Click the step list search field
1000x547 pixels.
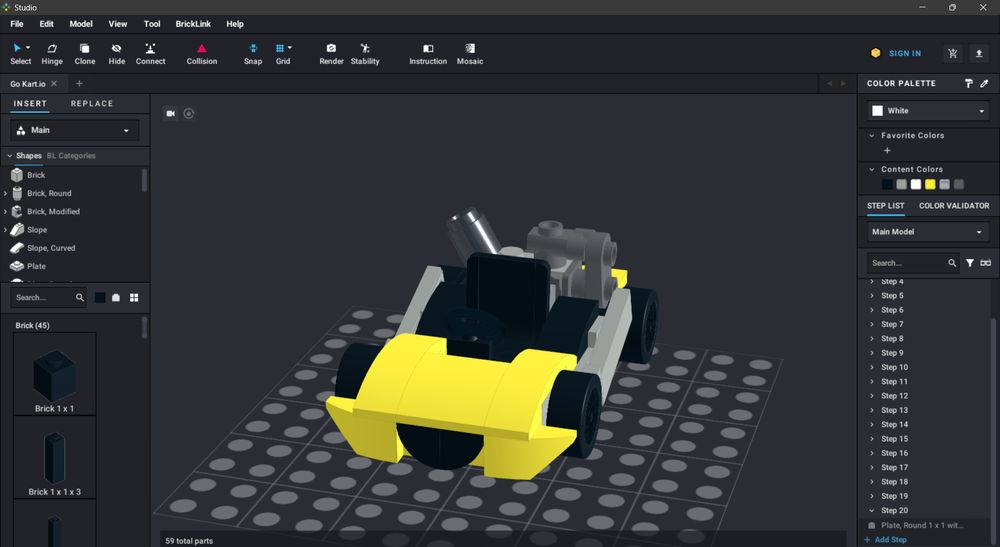pos(913,263)
